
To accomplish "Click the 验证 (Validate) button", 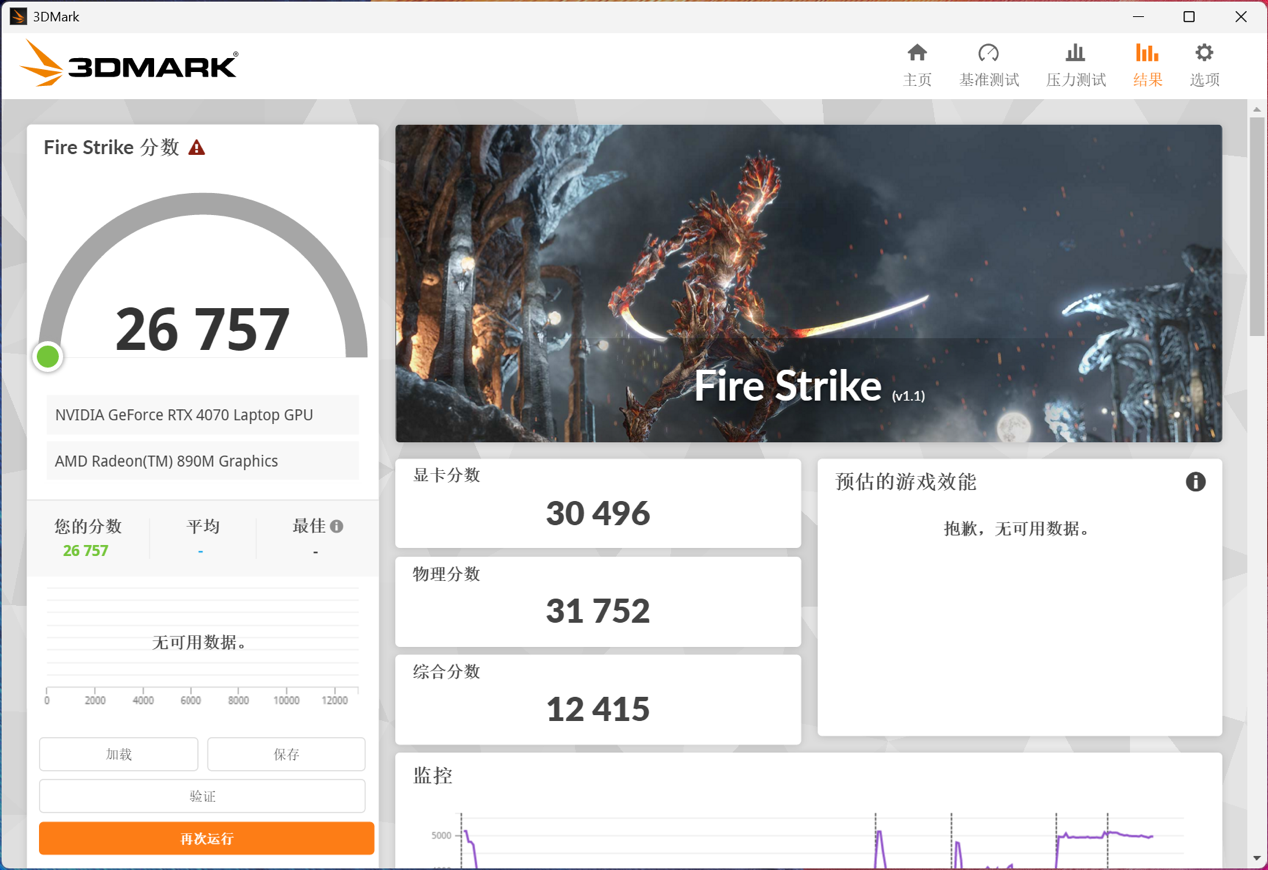I will click(x=202, y=796).
